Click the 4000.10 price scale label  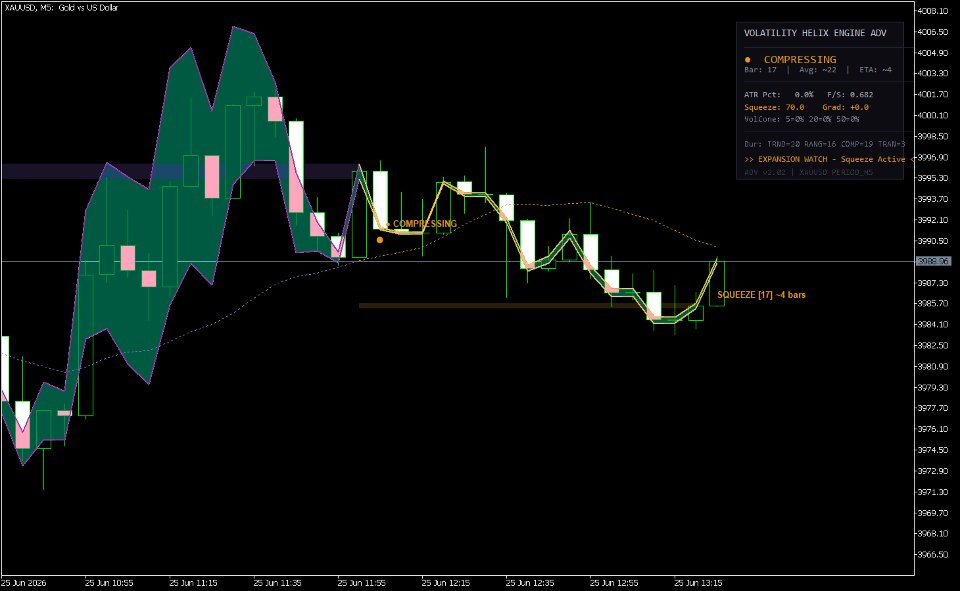pos(932,115)
